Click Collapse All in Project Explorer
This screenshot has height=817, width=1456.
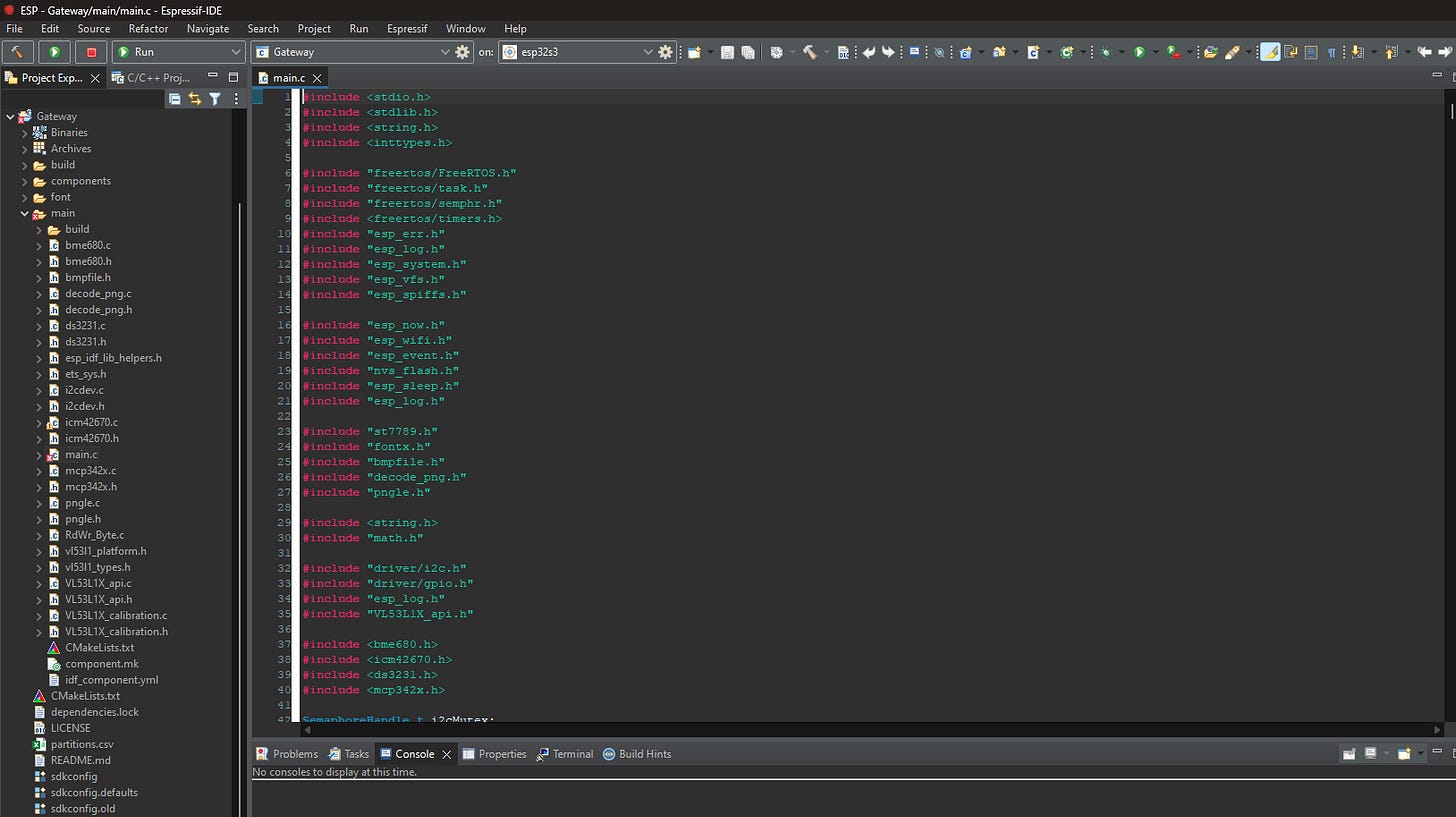(175, 99)
